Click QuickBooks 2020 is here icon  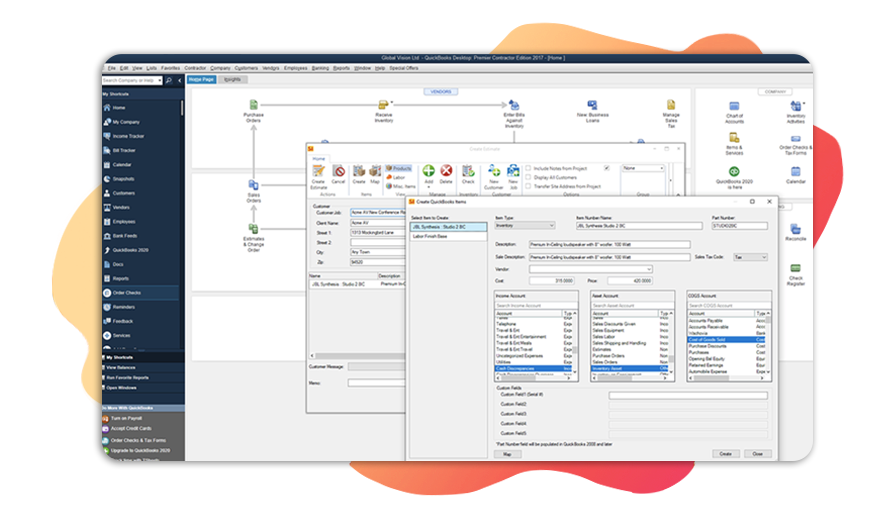pyautogui.click(x=734, y=171)
